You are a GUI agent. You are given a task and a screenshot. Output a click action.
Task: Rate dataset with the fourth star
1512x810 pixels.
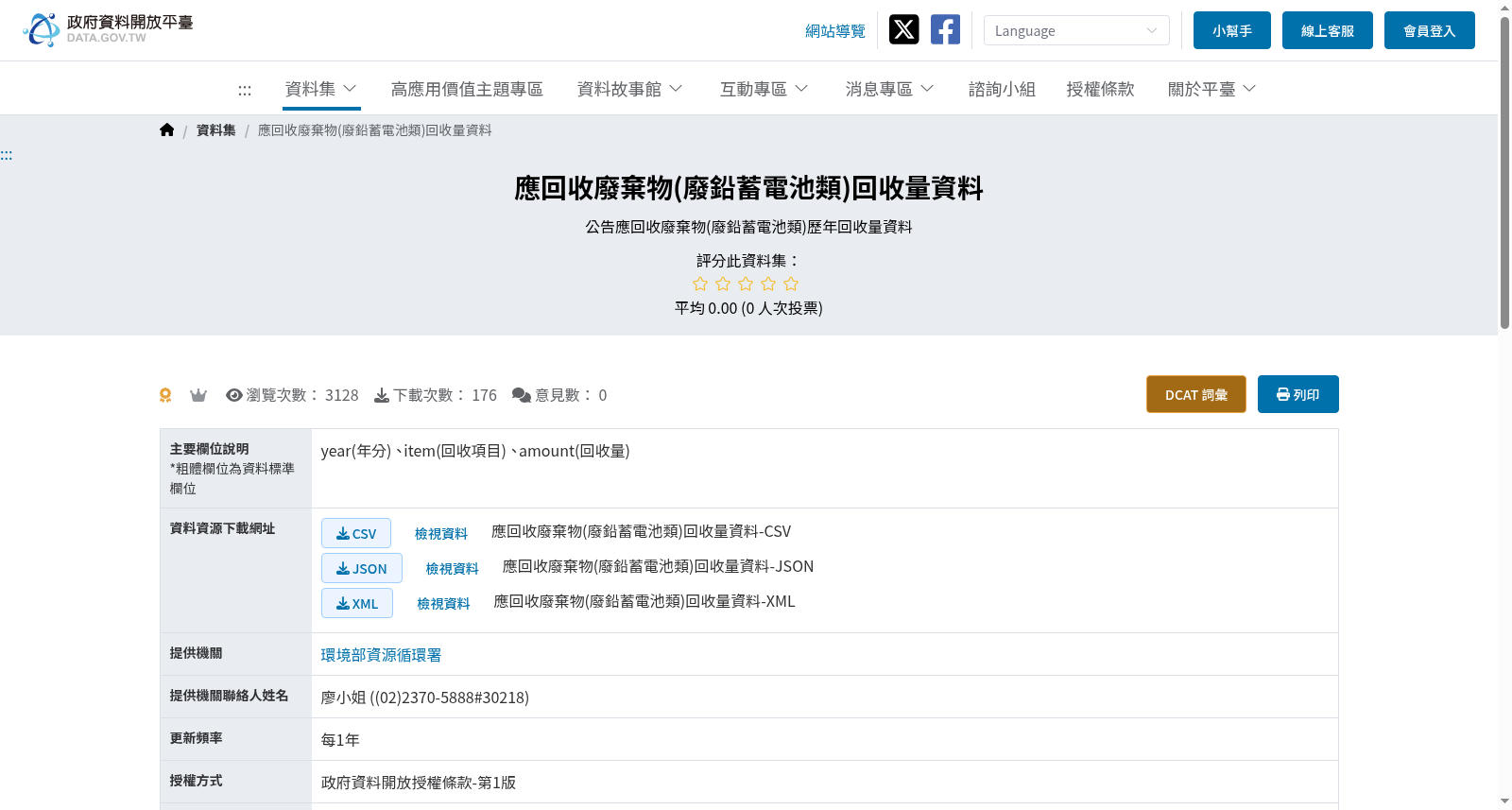click(768, 284)
